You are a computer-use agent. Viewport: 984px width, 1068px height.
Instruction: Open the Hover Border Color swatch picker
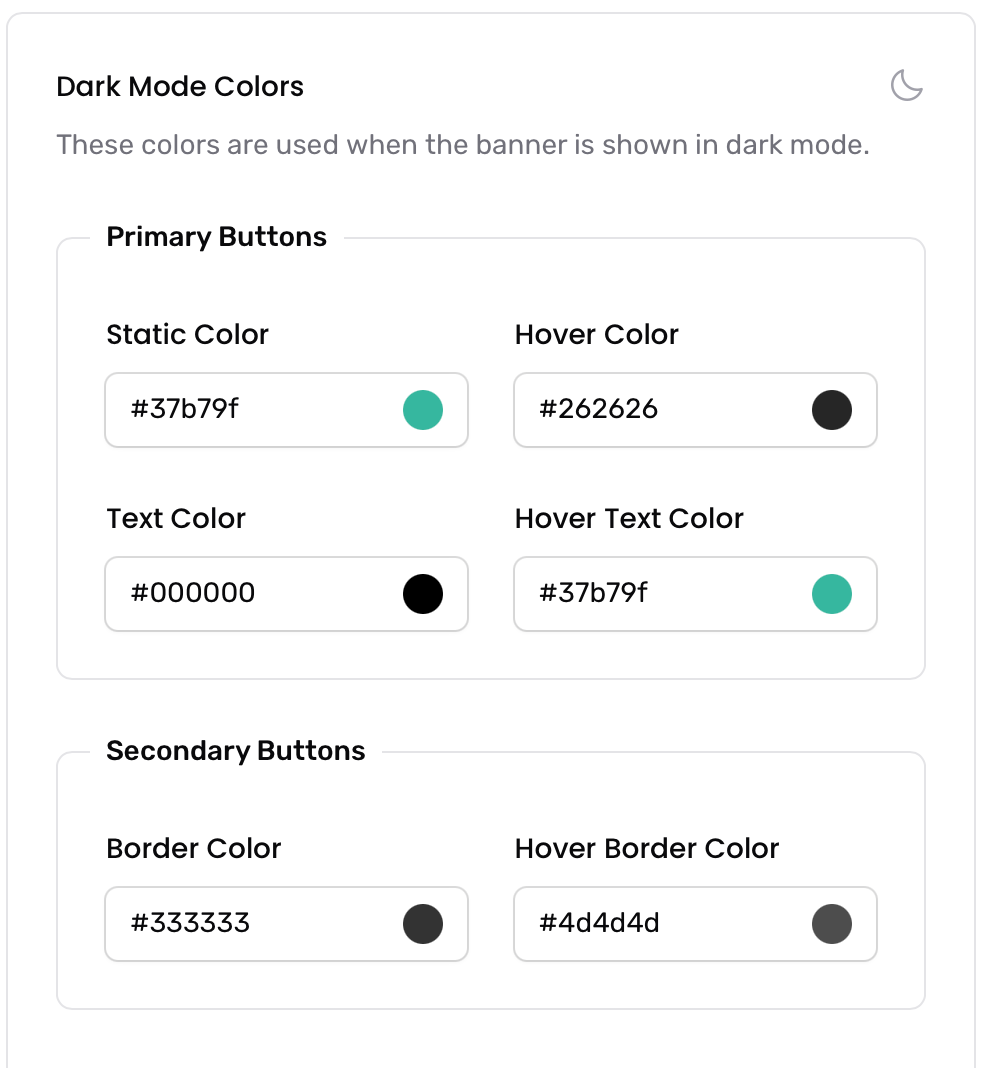point(831,924)
